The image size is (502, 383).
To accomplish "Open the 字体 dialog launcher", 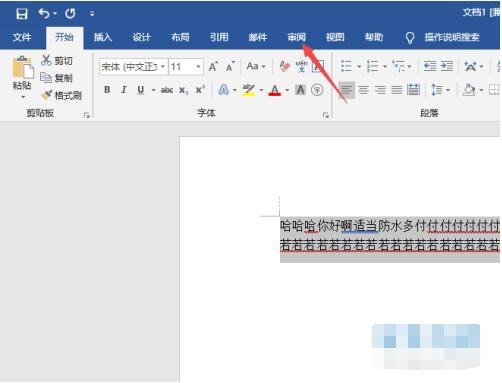I will click(326, 115).
